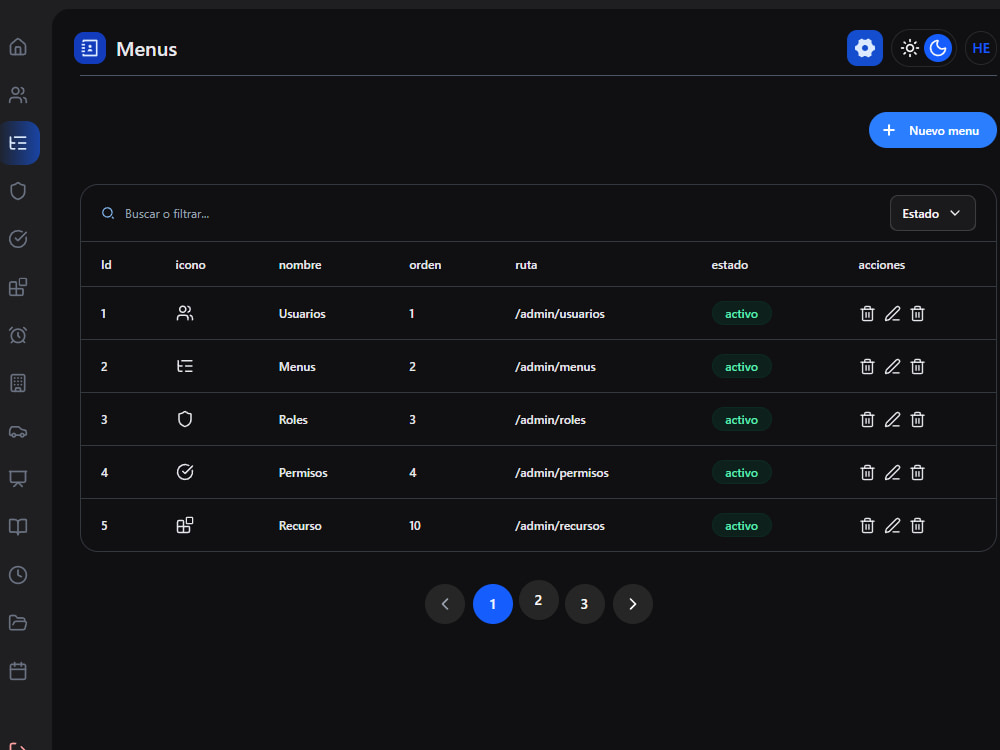1000x750 pixels.
Task: Click the search magnifier icon
Action: [x=108, y=213]
